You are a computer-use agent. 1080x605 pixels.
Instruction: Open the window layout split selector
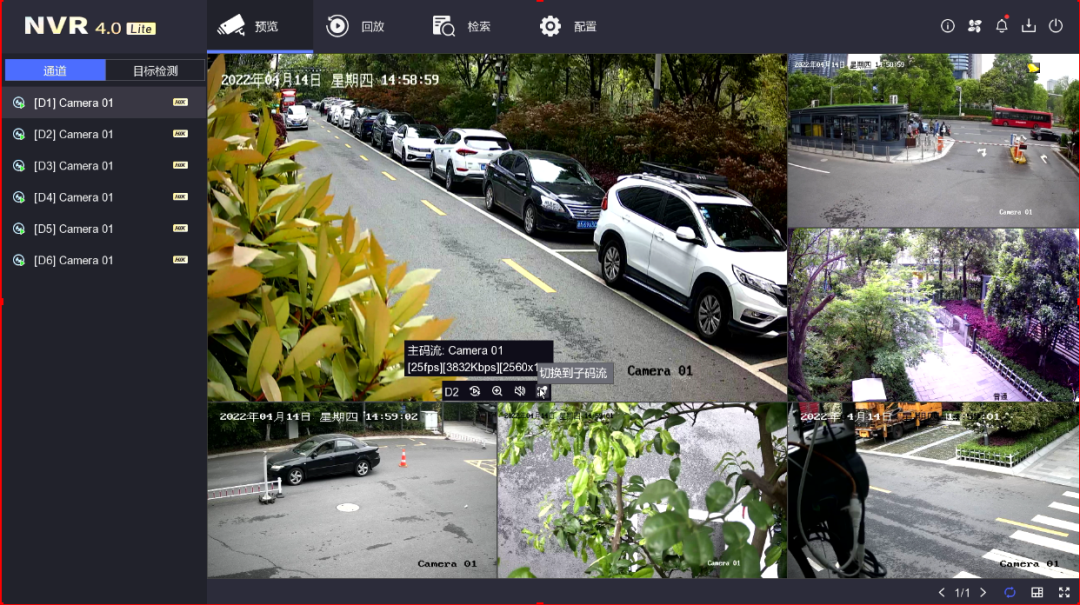(1037, 593)
